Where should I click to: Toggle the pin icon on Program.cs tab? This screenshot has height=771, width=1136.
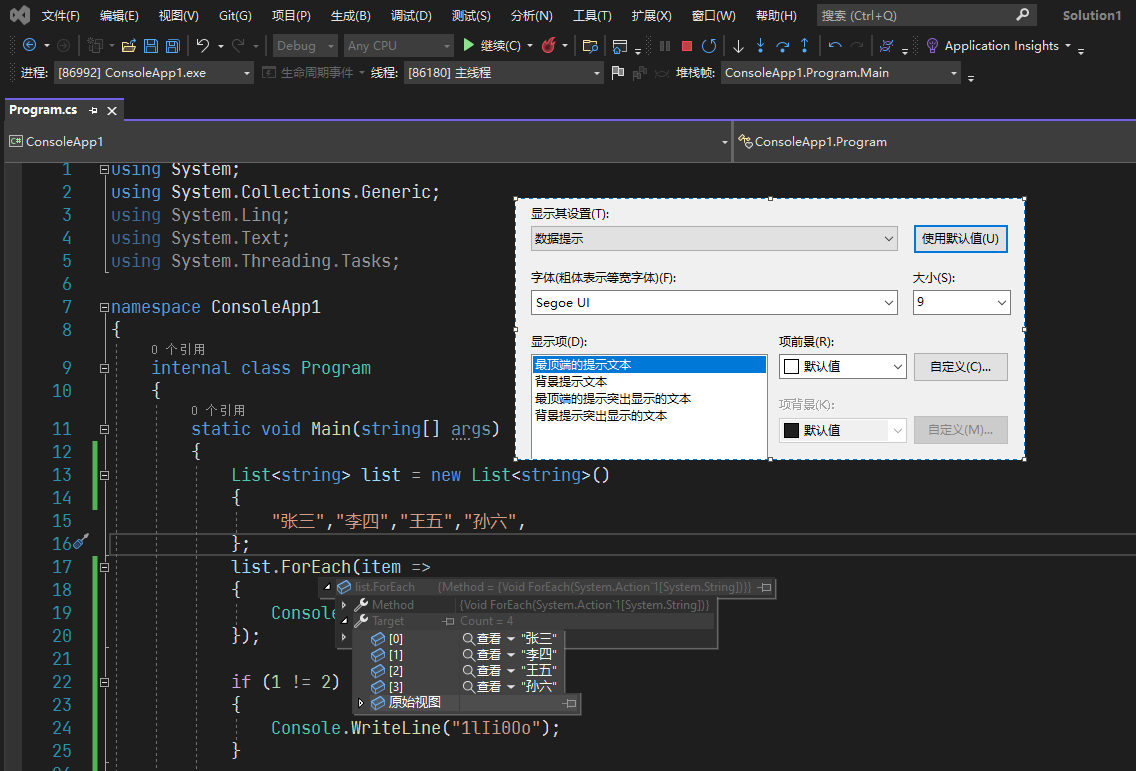coord(93,111)
